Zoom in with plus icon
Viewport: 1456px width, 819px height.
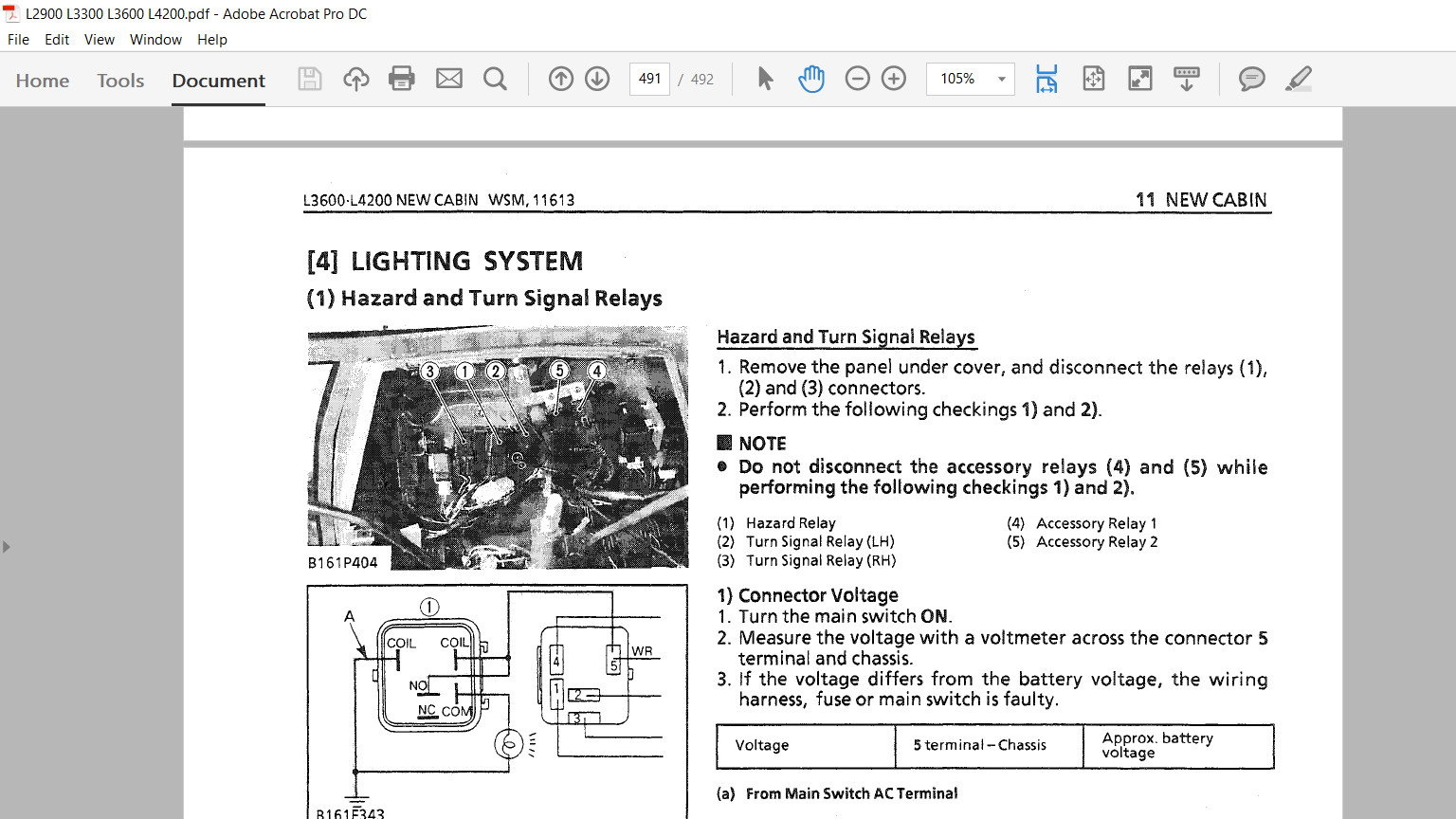(894, 79)
